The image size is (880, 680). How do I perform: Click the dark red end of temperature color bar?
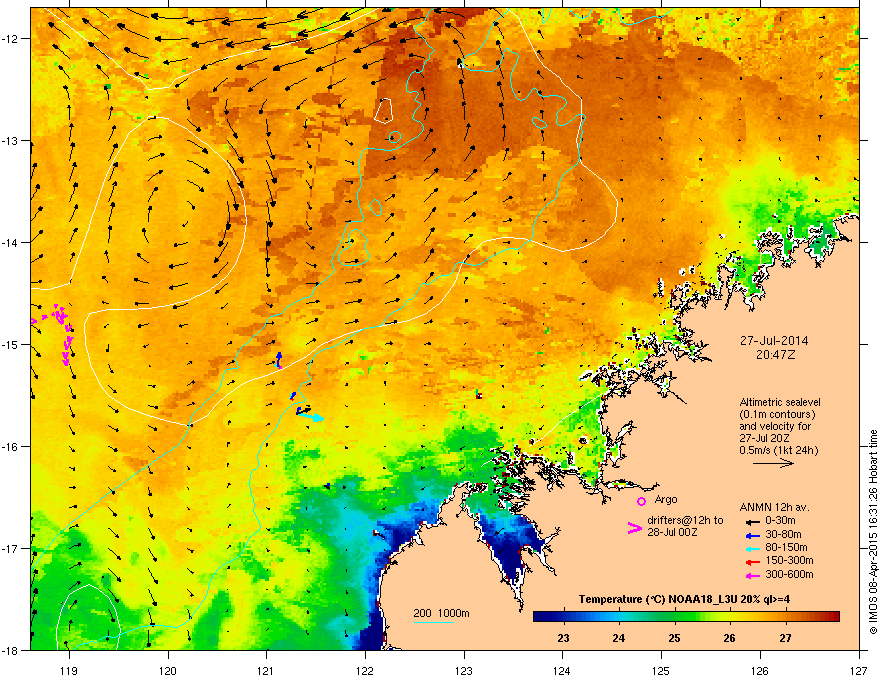click(833, 617)
